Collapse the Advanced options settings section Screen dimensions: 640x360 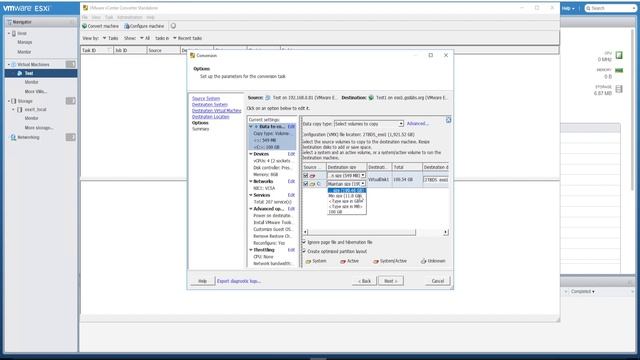(251, 209)
